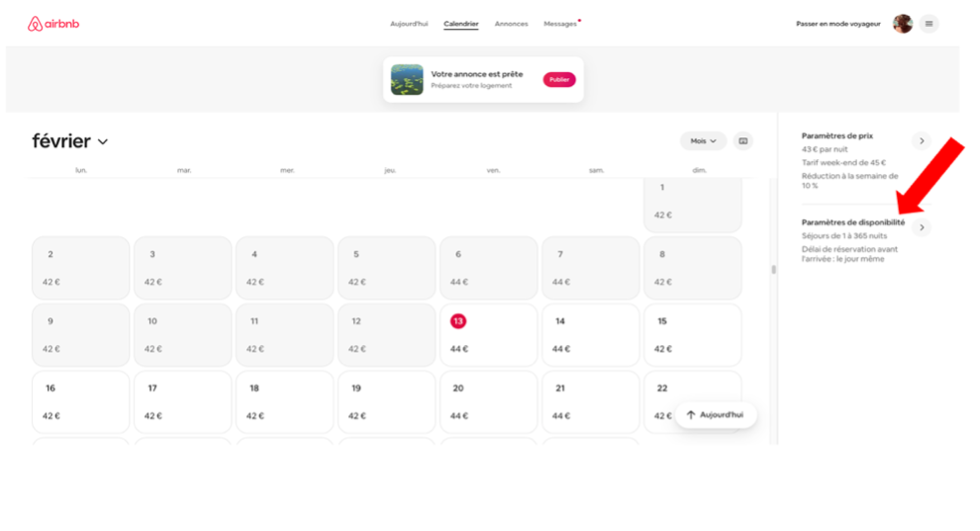This screenshot has width=980, height=531.
Task: Click the Airbnb logo
Action: [54, 24]
